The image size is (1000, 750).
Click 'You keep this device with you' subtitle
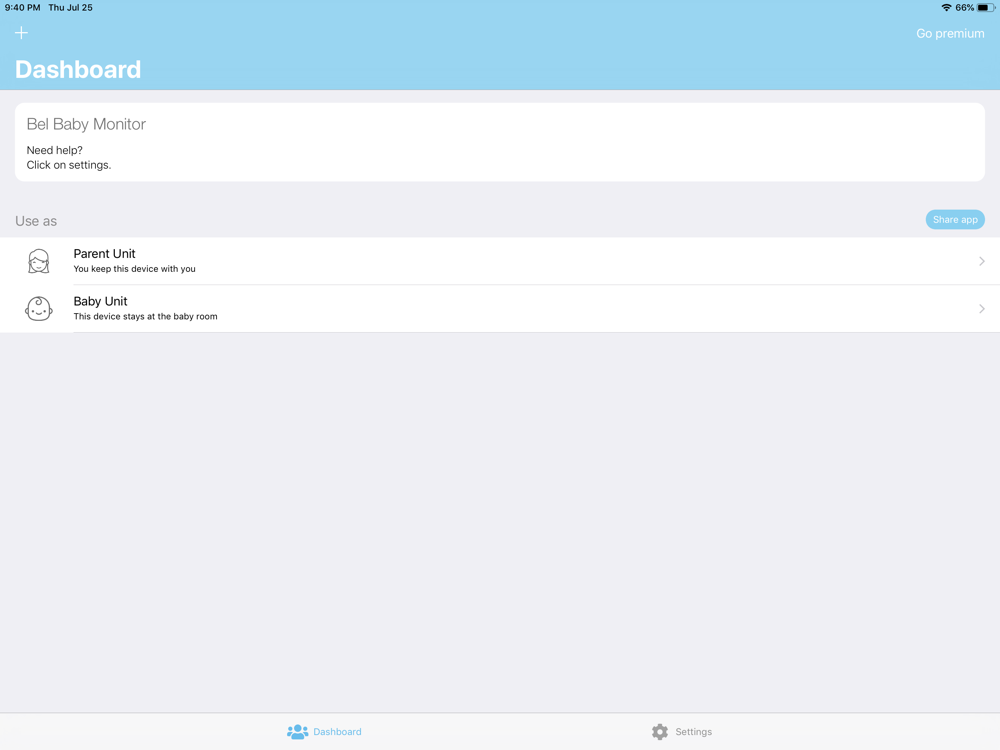[135, 268]
